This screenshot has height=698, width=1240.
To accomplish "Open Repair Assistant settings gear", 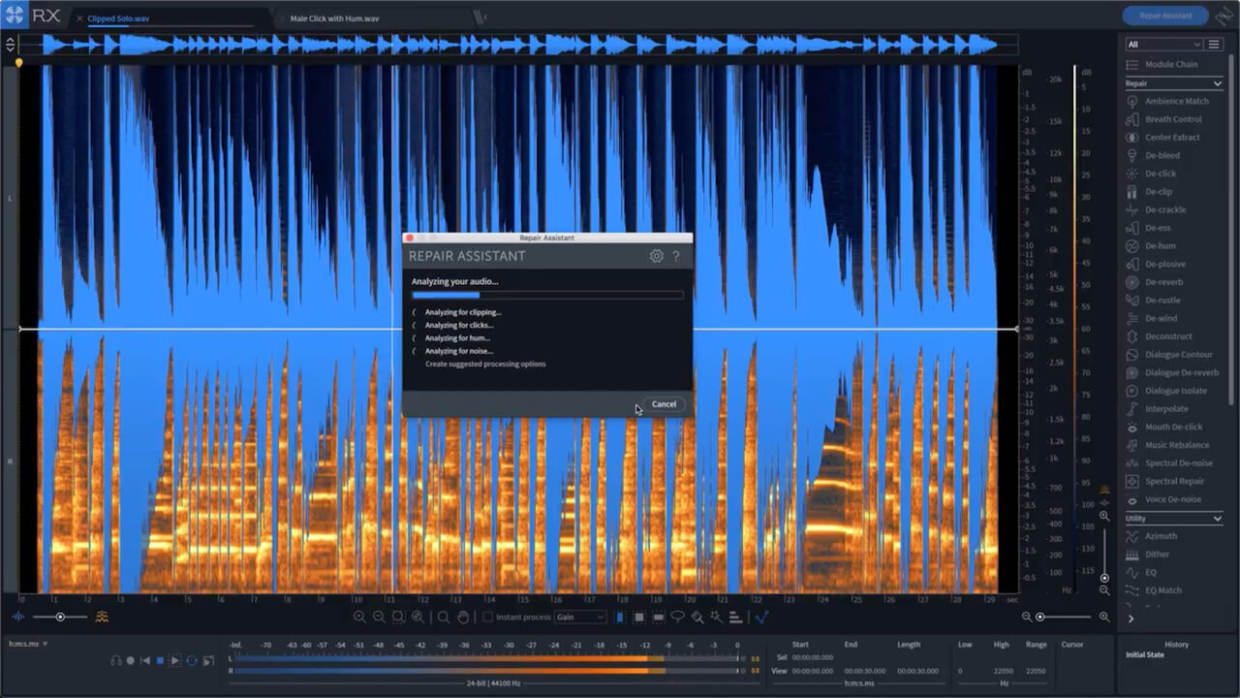I will [656, 256].
